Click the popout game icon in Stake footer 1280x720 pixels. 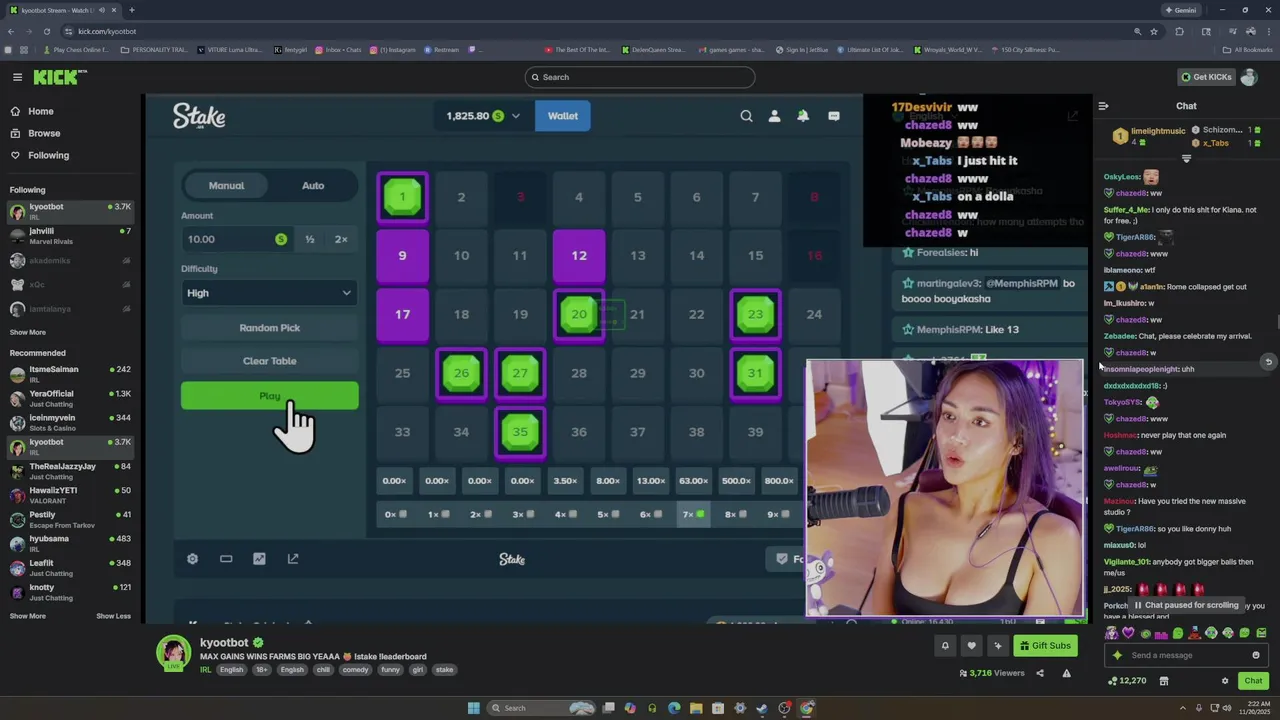click(x=293, y=559)
